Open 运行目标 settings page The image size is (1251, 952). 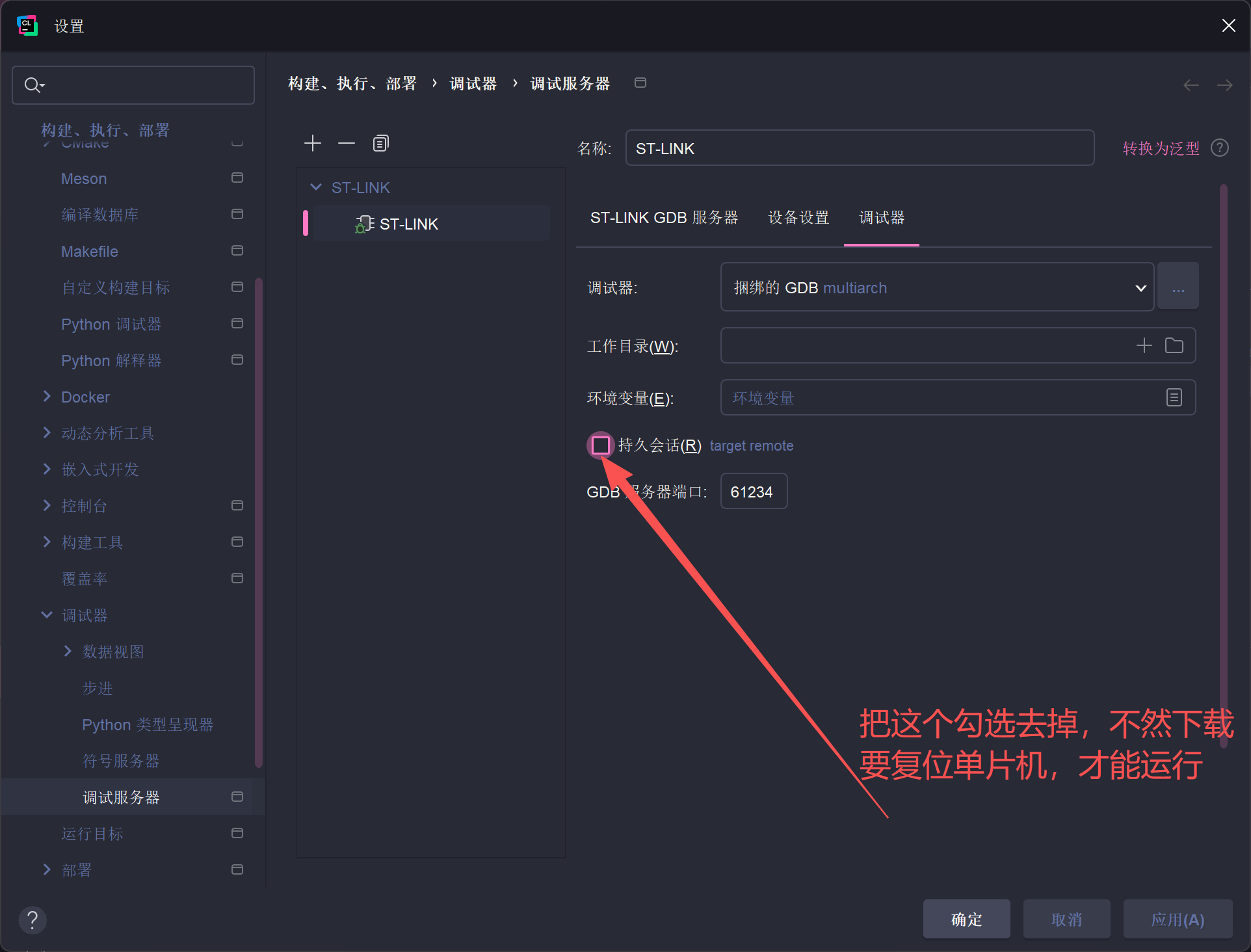tap(92, 834)
